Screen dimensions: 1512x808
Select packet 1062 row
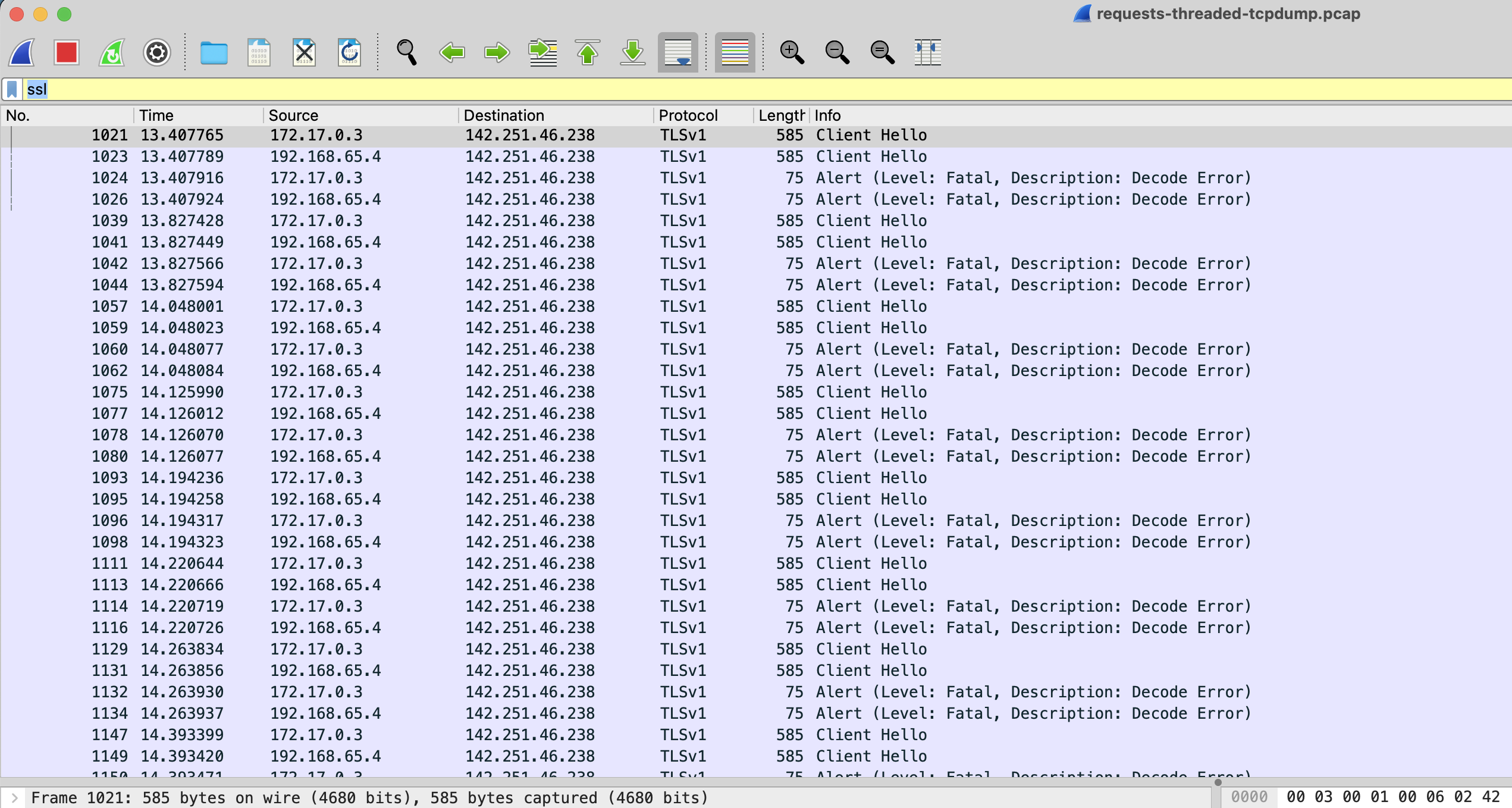tap(756, 371)
